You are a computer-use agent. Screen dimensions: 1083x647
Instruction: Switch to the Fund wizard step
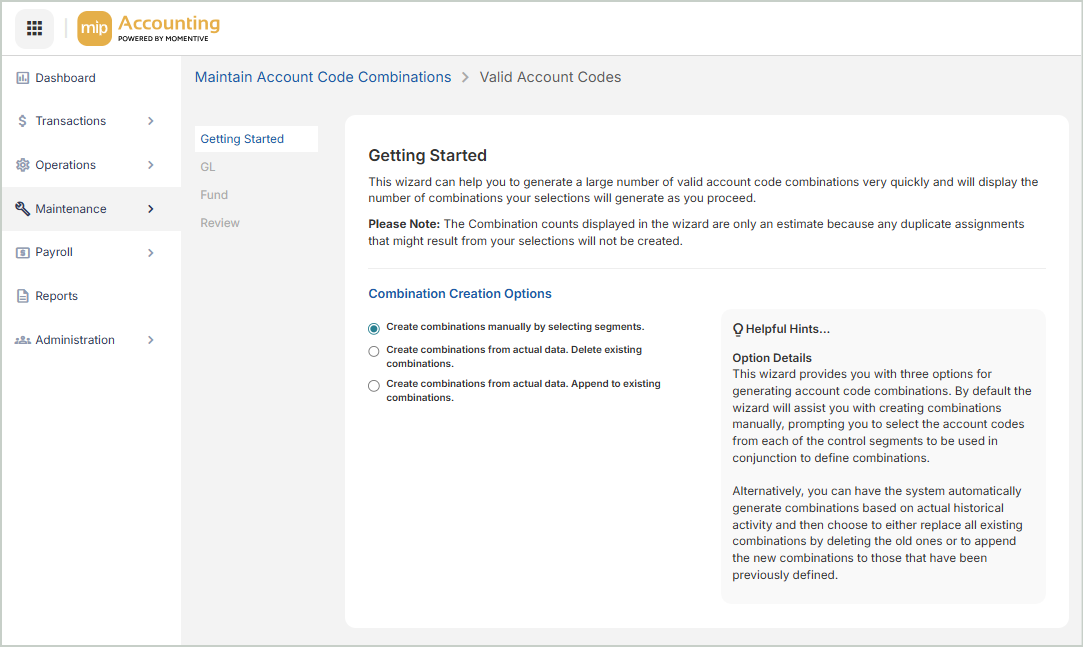click(214, 195)
